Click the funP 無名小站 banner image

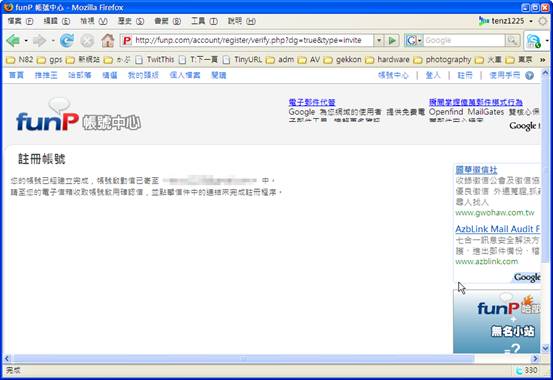click(497, 322)
